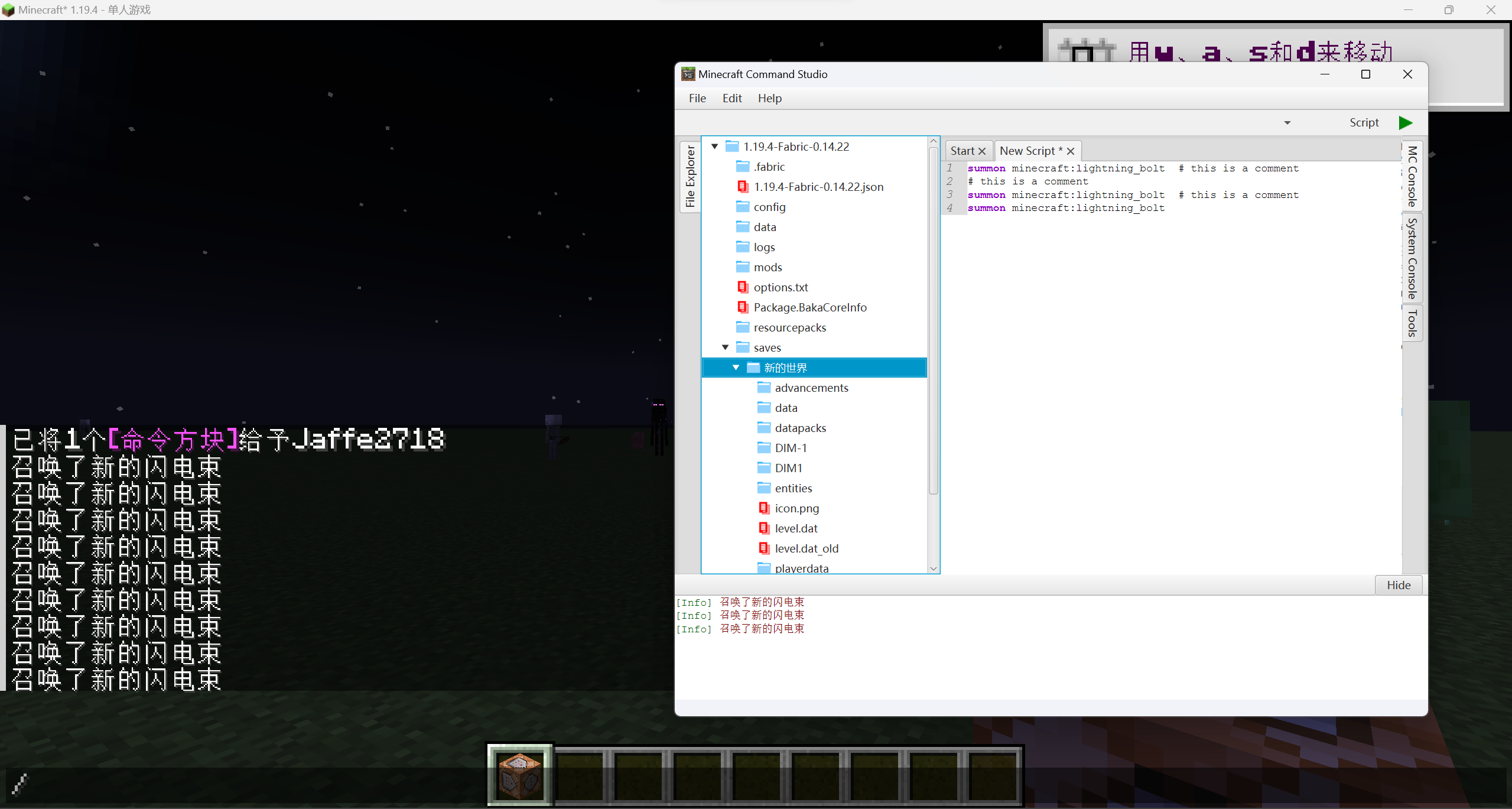Click the Script label in toolbar
Image resolution: width=1512 pixels, height=809 pixels.
(1364, 122)
